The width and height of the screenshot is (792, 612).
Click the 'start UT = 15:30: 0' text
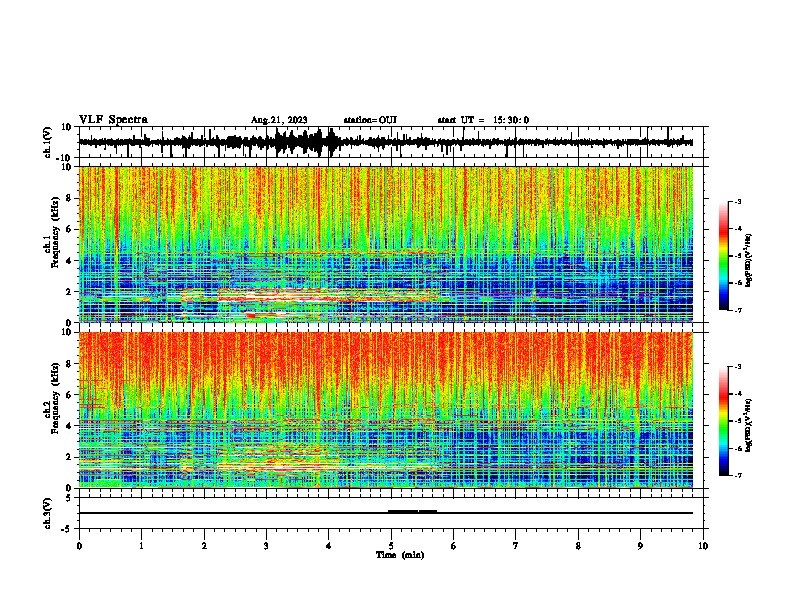click(483, 120)
